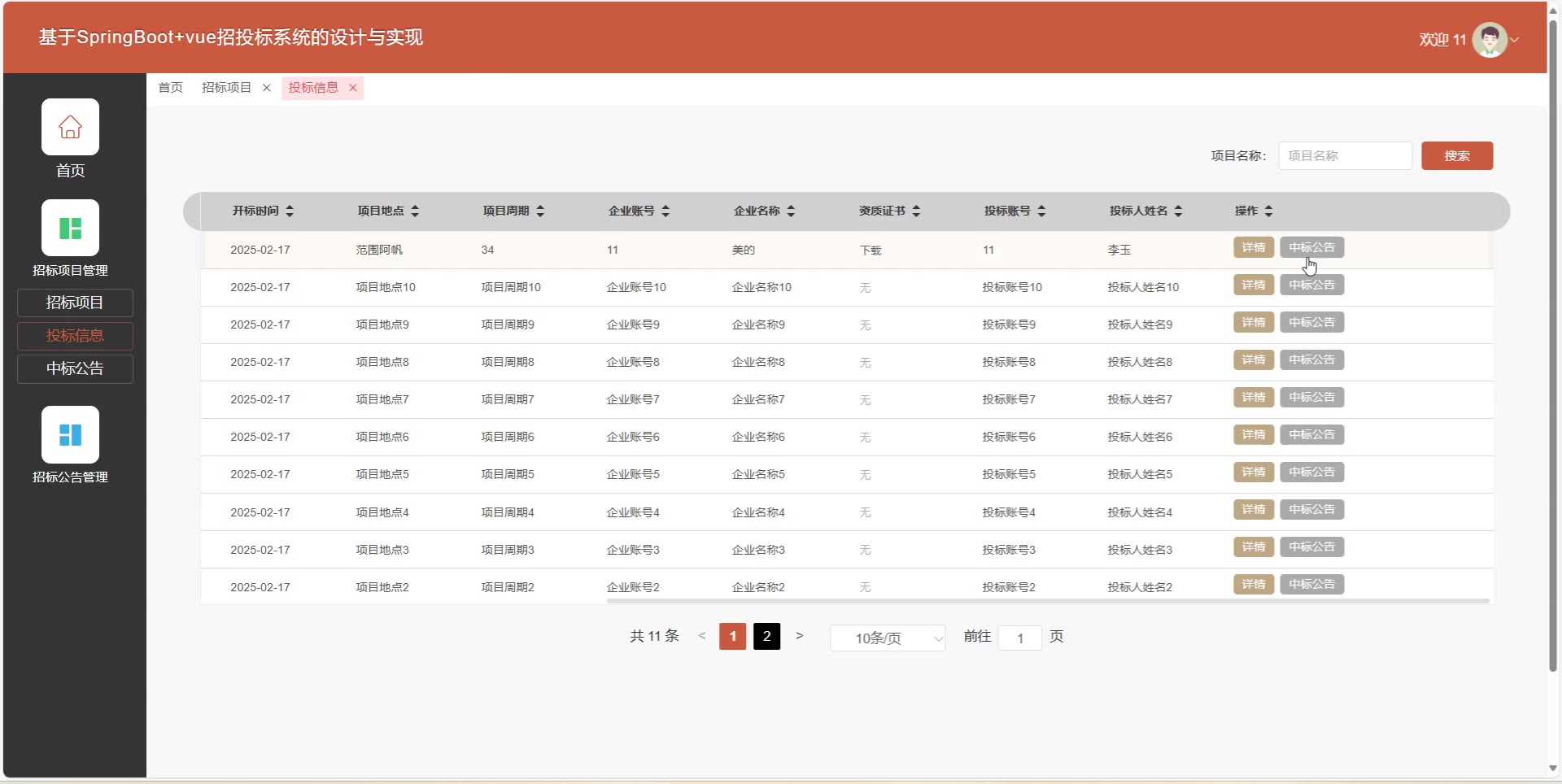This screenshot has width=1562, height=784.
Task: Click the home icon in sidebar
Action: click(70, 127)
